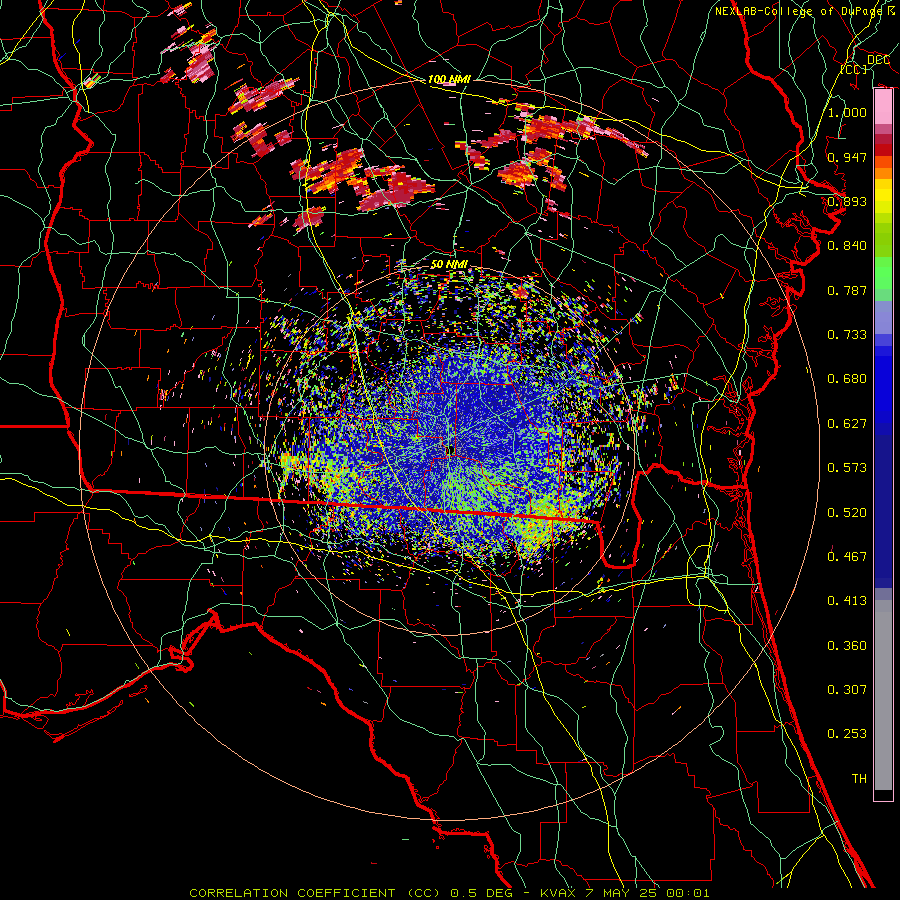Screen dimensions: 900x900
Task: Click the KVAX radar site center marker
Action: (x=451, y=449)
